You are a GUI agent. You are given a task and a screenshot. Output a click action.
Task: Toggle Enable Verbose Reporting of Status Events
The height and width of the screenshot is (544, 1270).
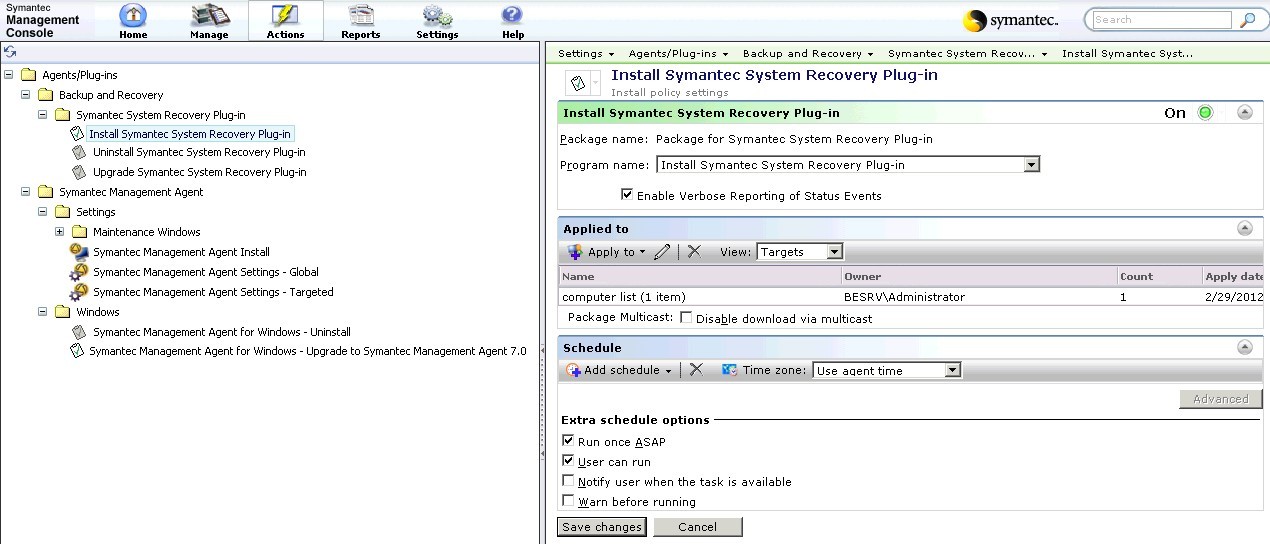coord(627,195)
